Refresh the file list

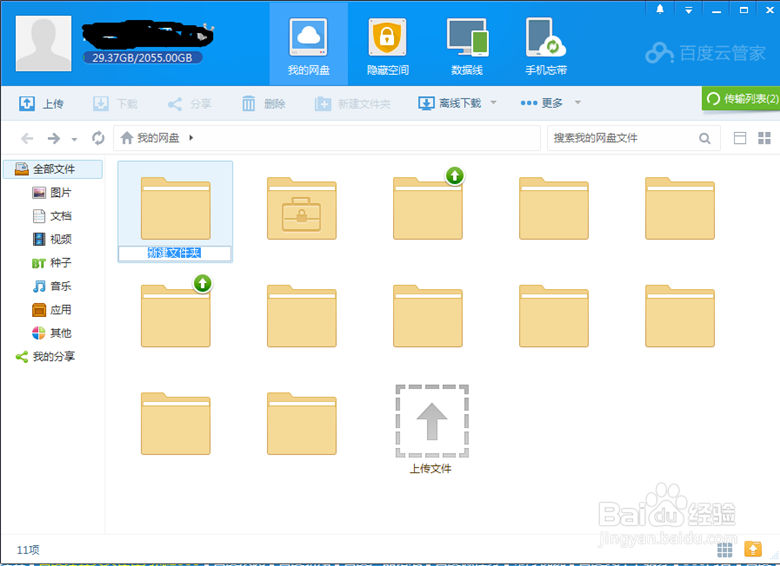tap(98, 138)
